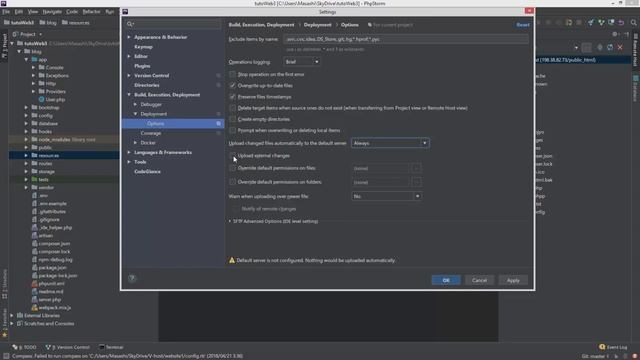Expand Editor settings node
The width and height of the screenshot is (640, 360).
129,56
